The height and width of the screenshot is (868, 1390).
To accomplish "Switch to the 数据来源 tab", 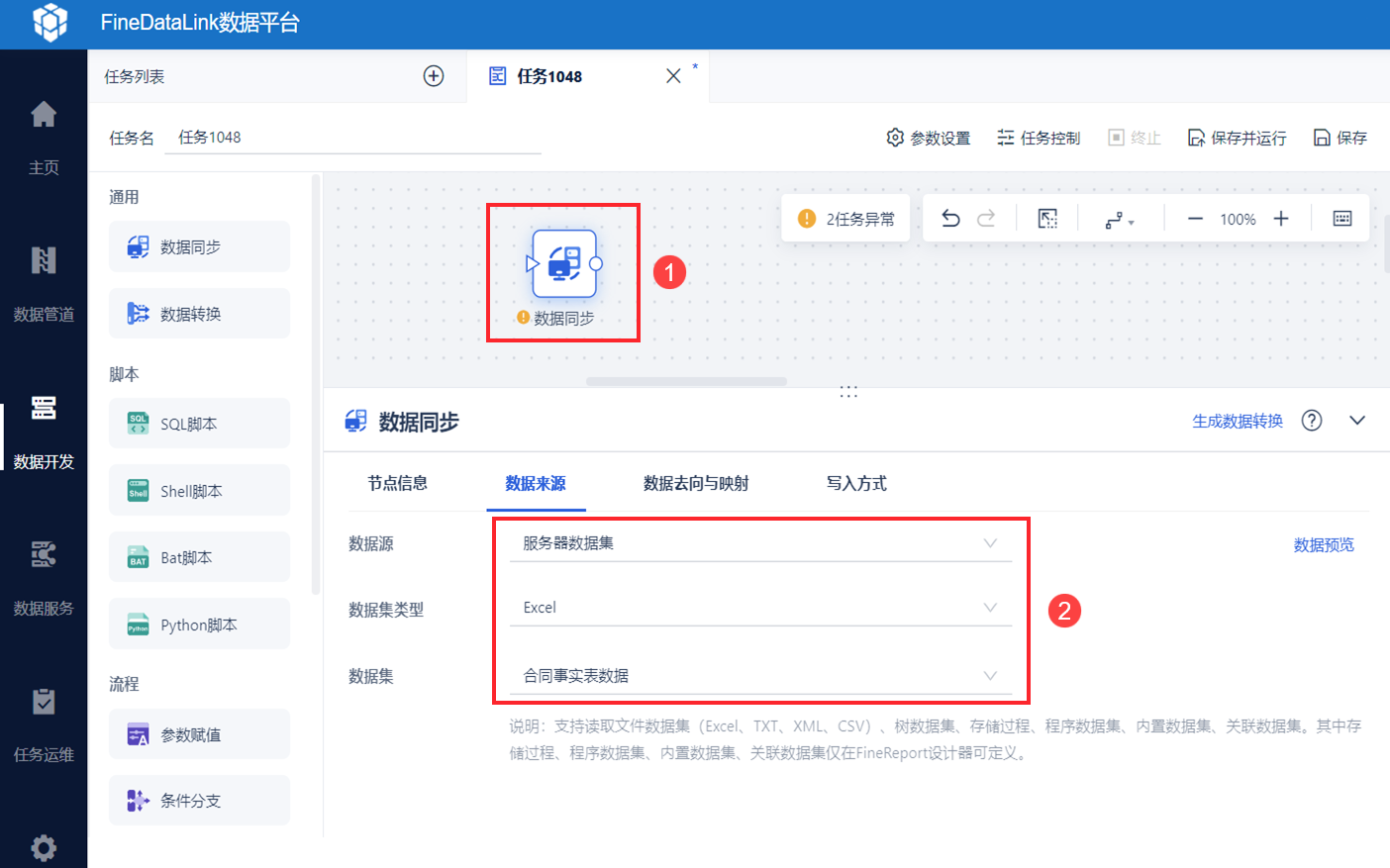I will tap(536, 483).
